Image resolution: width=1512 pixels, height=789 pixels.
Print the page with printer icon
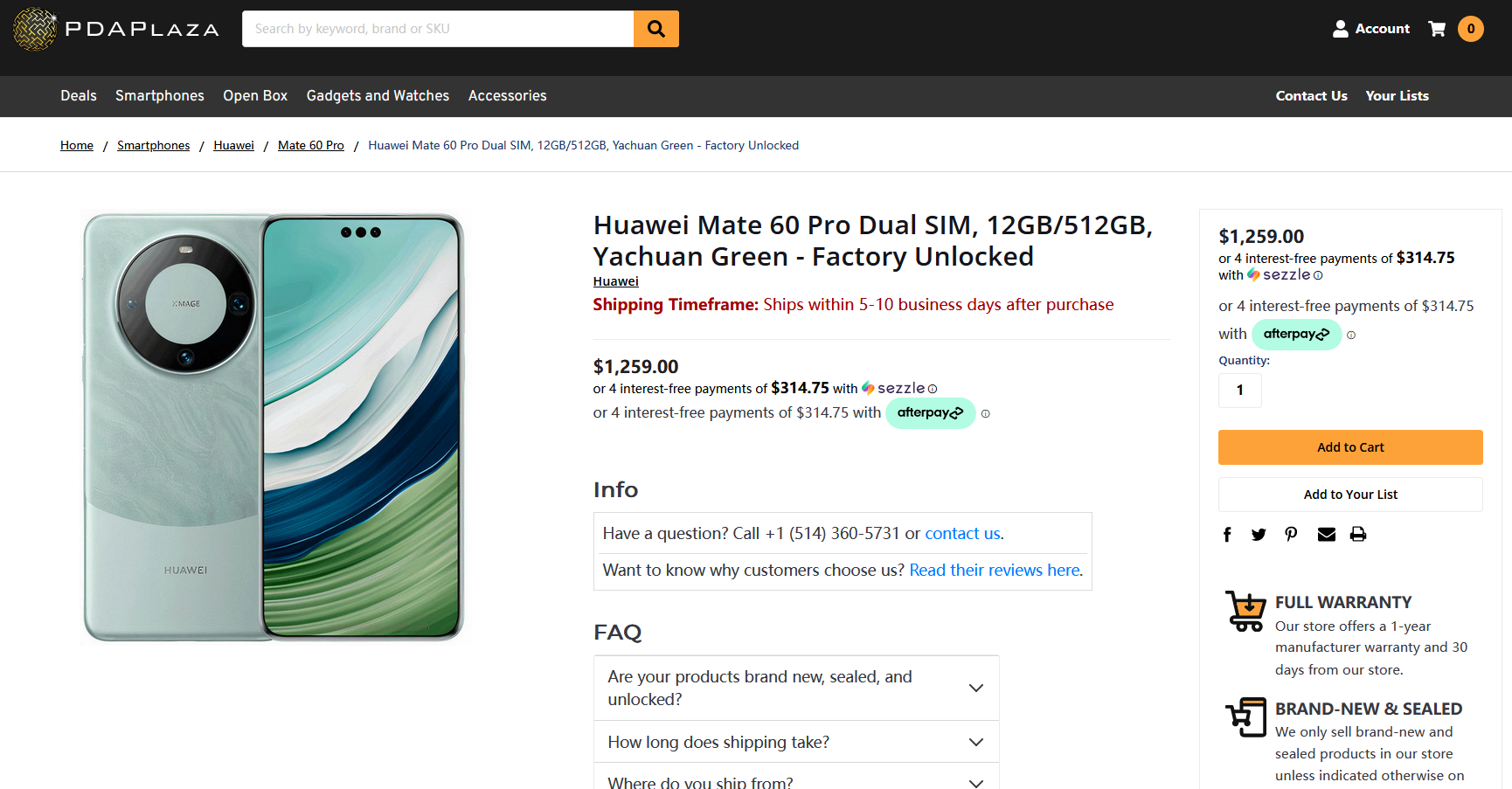[1358, 535]
